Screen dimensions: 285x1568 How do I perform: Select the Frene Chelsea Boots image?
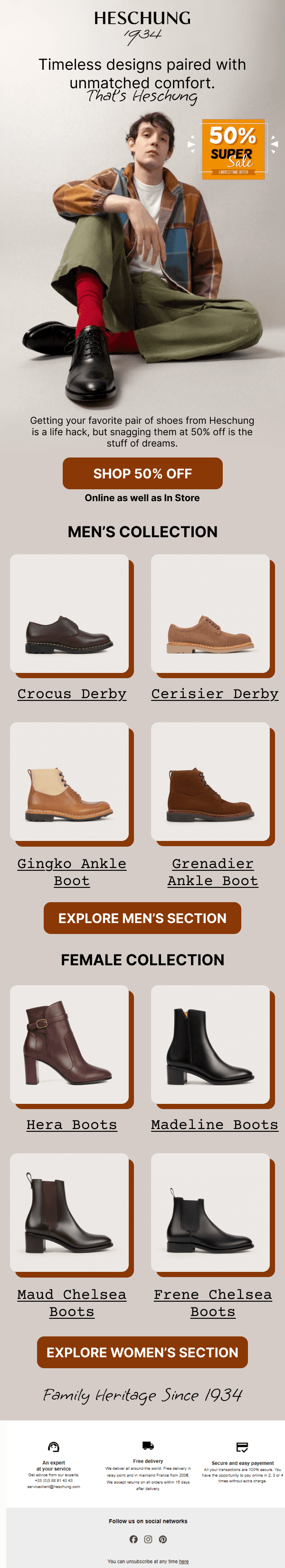(x=212, y=1215)
